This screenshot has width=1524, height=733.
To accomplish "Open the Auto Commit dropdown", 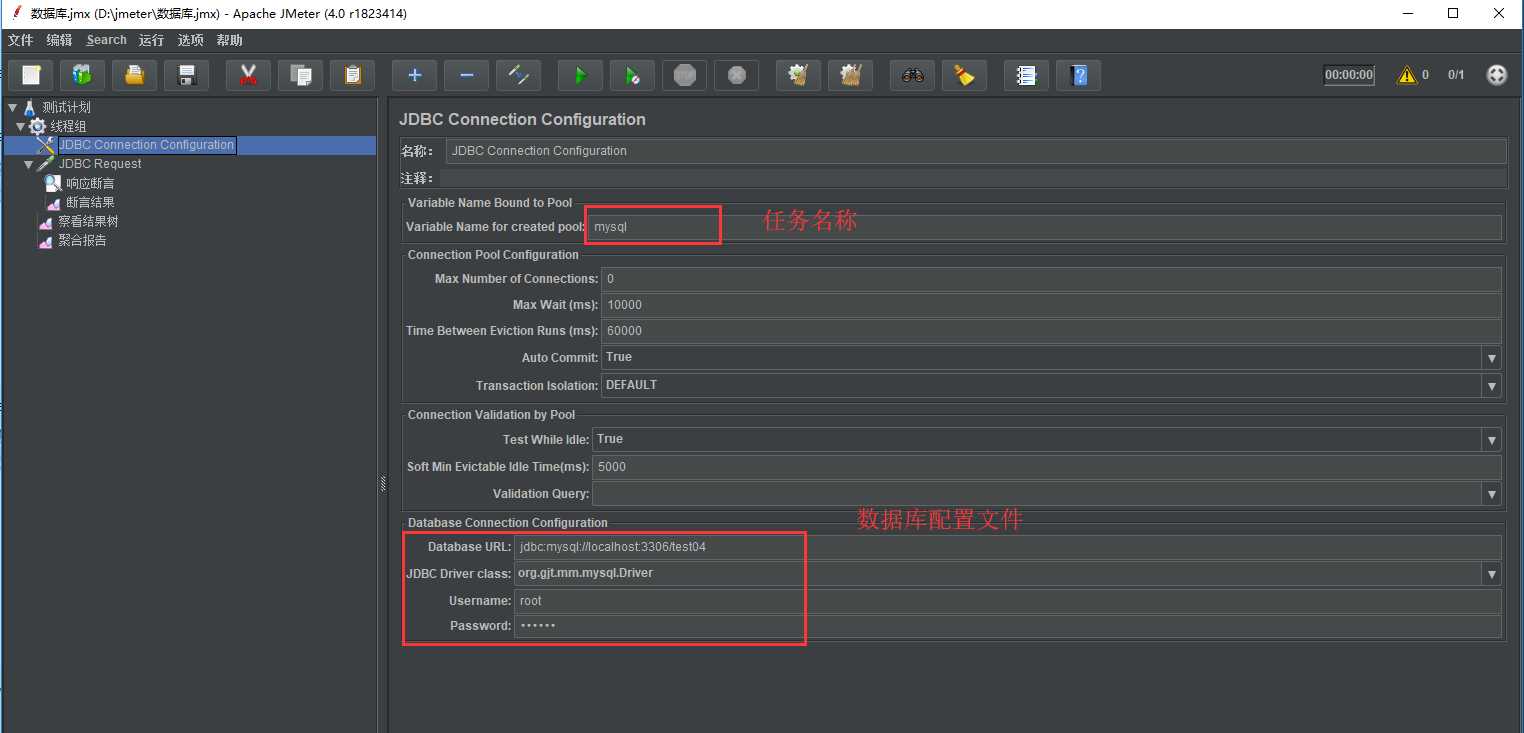I will click(1492, 358).
